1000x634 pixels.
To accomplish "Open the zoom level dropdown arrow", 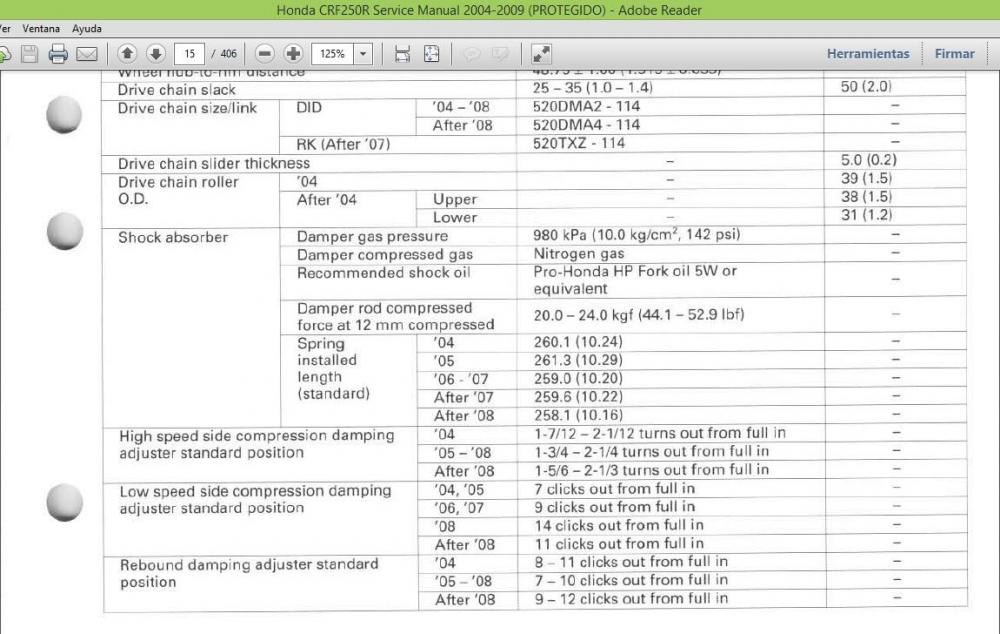I will (x=362, y=54).
